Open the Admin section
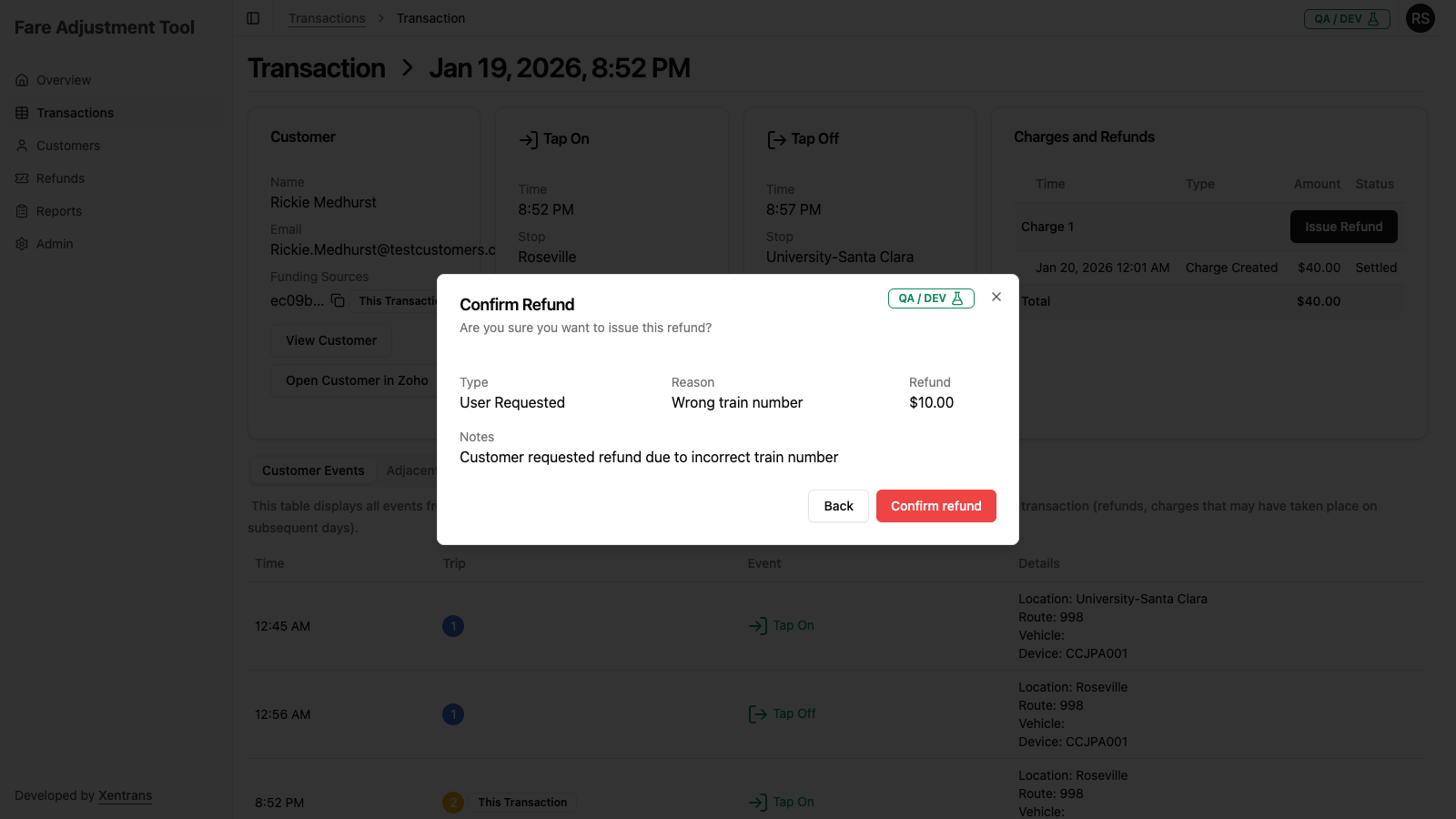Viewport: 1456px width, 819px height. 55,243
